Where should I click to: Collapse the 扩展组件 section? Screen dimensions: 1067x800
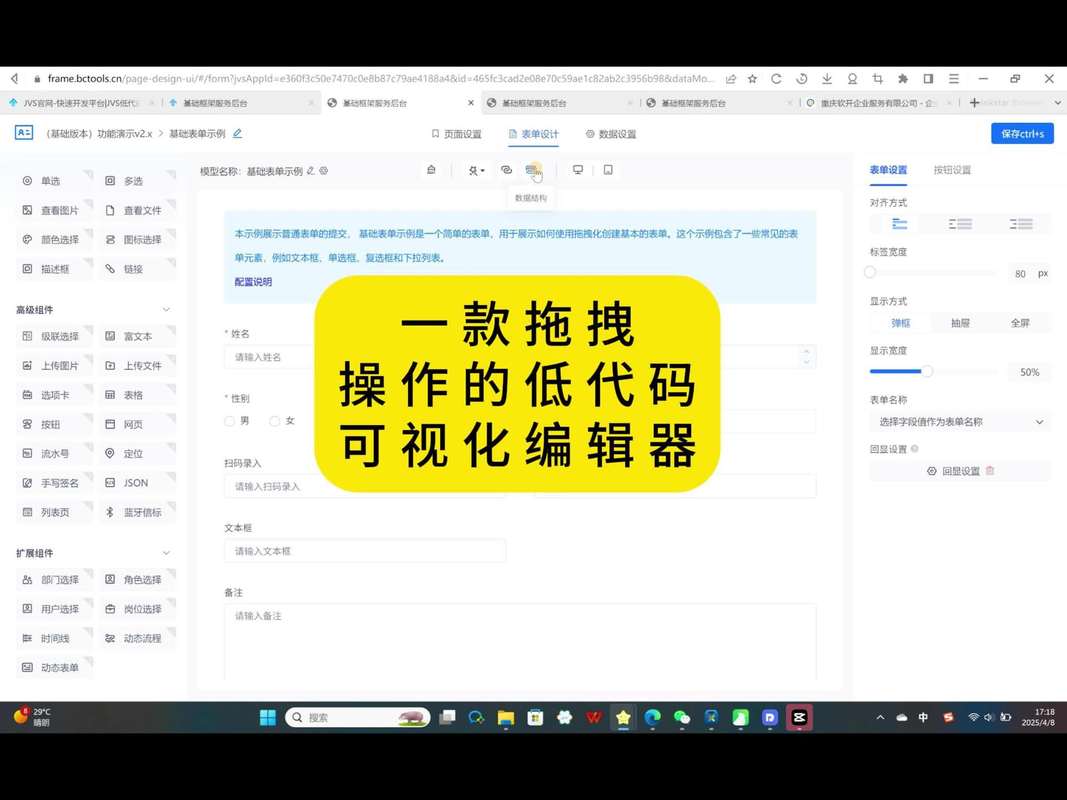[x=166, y=553]
